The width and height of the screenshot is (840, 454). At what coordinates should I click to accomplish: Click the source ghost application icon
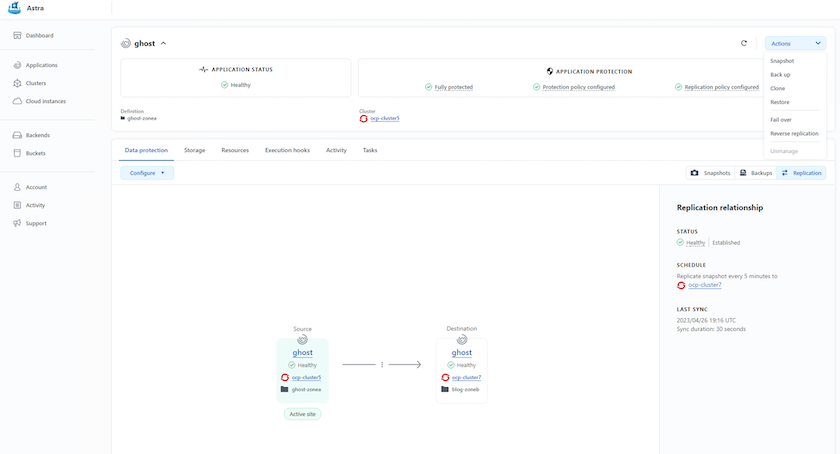[303, 340]
